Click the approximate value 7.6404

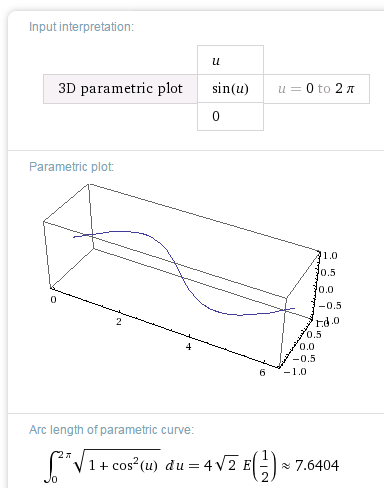pyautogui.click(x=317, y=466)
